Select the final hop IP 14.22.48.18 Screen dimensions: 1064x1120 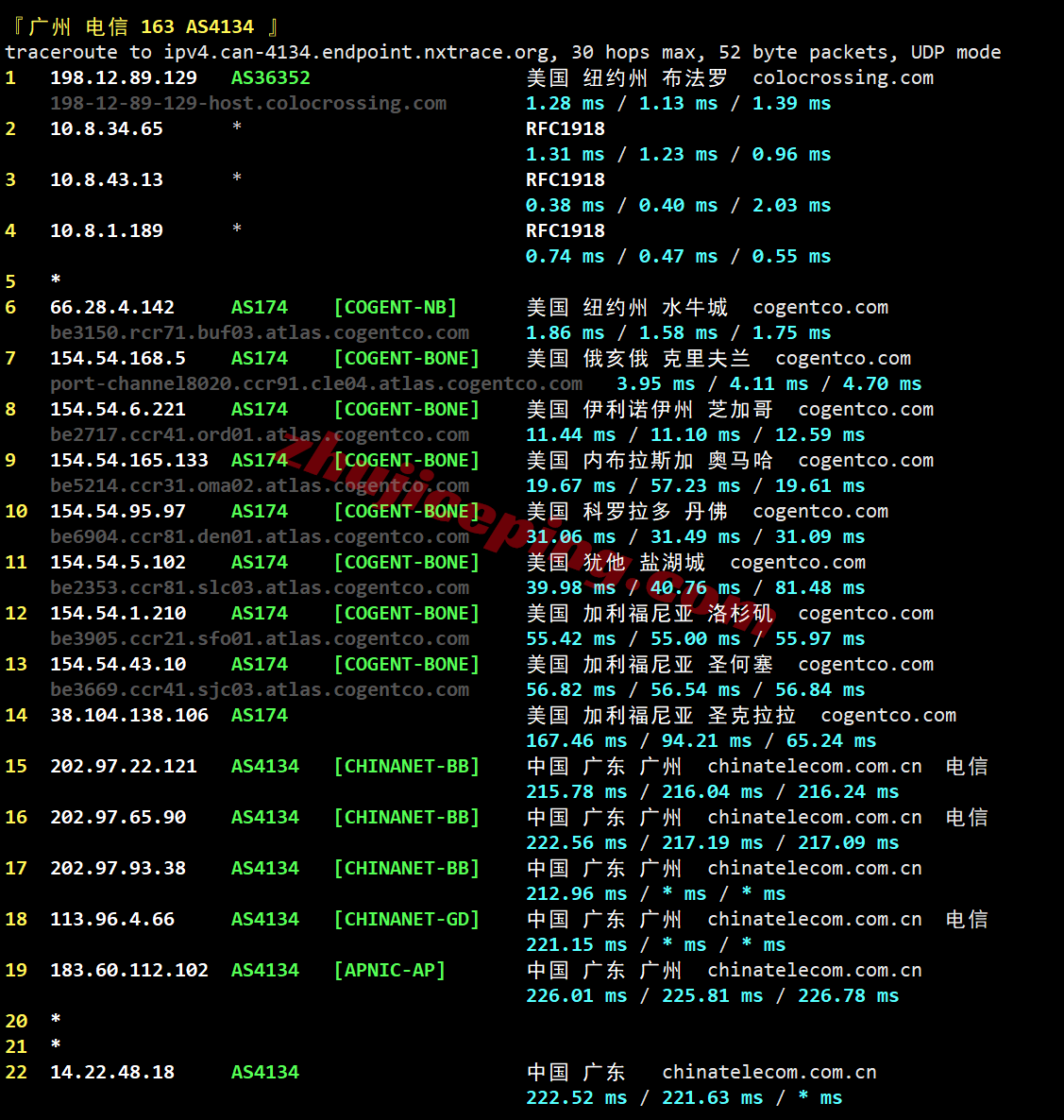tap(112, 1072)
